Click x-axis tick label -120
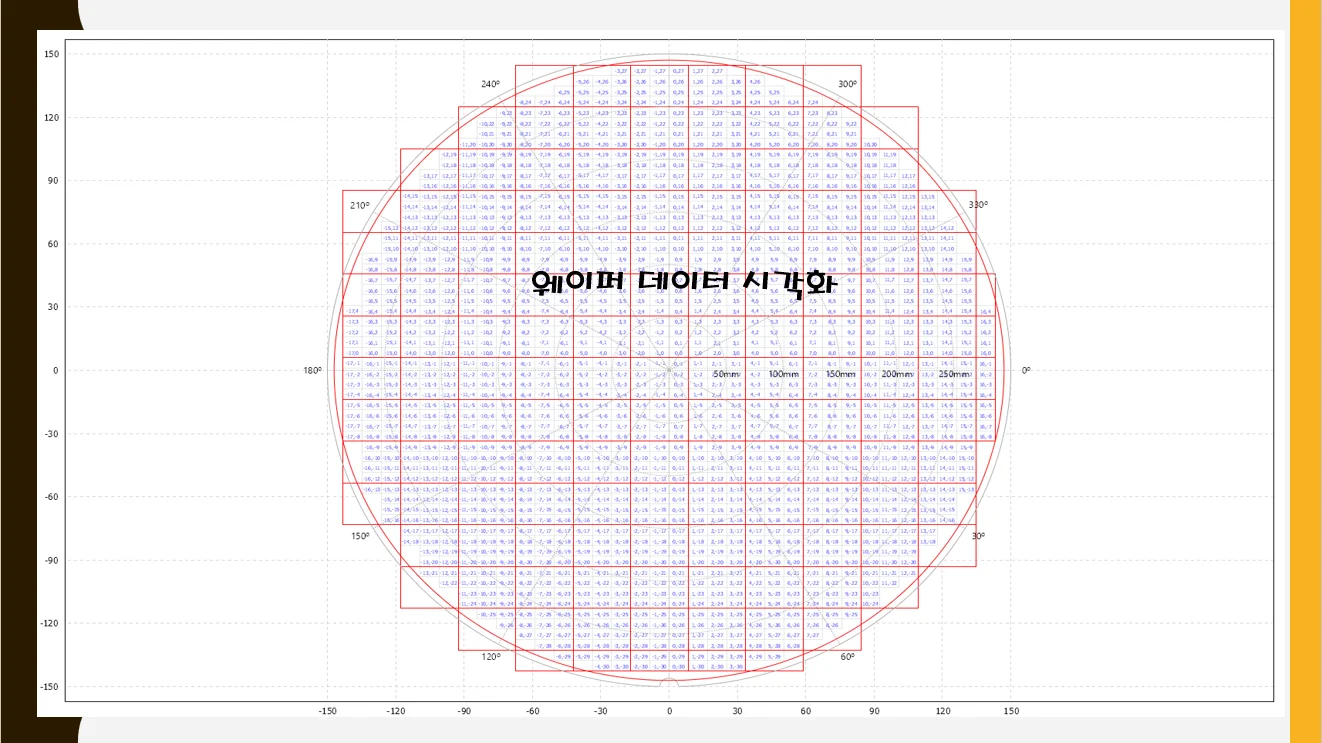The width and height of the screenshot is (1322, 743). [396, 711]
